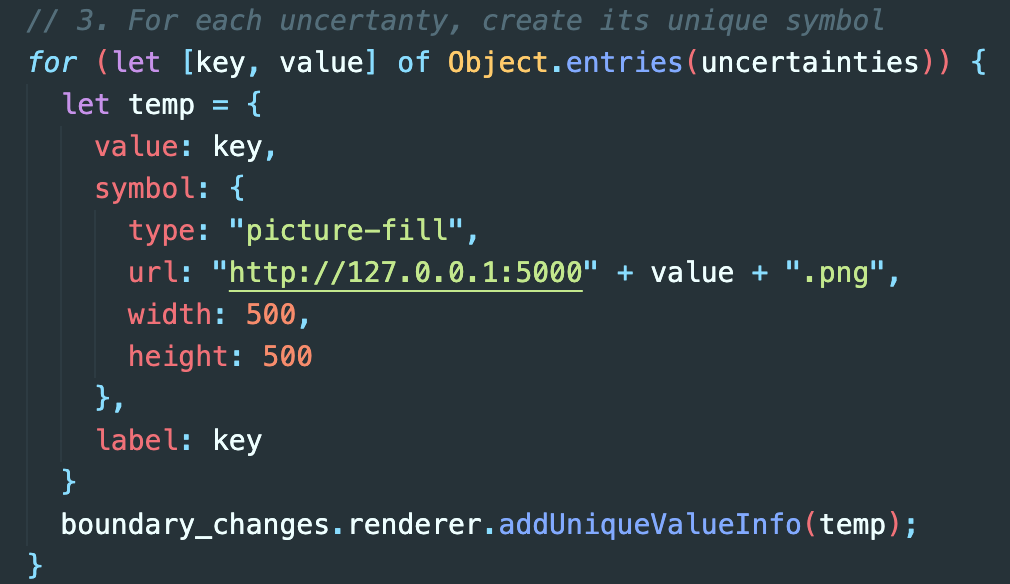Click the "height" property name
The height and width of the screenshot is (584, 1010).
tap(177, 357)
